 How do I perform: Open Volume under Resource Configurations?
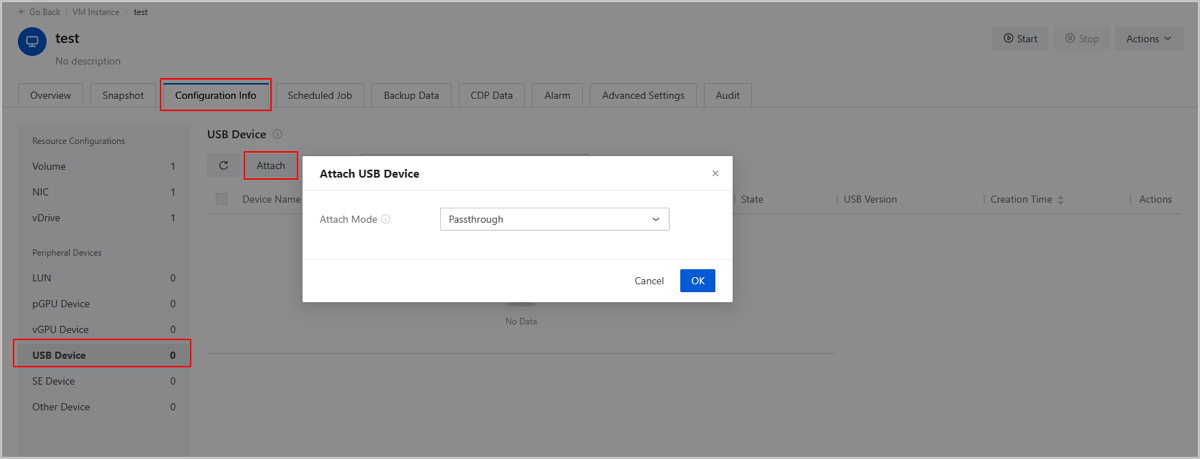click(x=49, y=166)
